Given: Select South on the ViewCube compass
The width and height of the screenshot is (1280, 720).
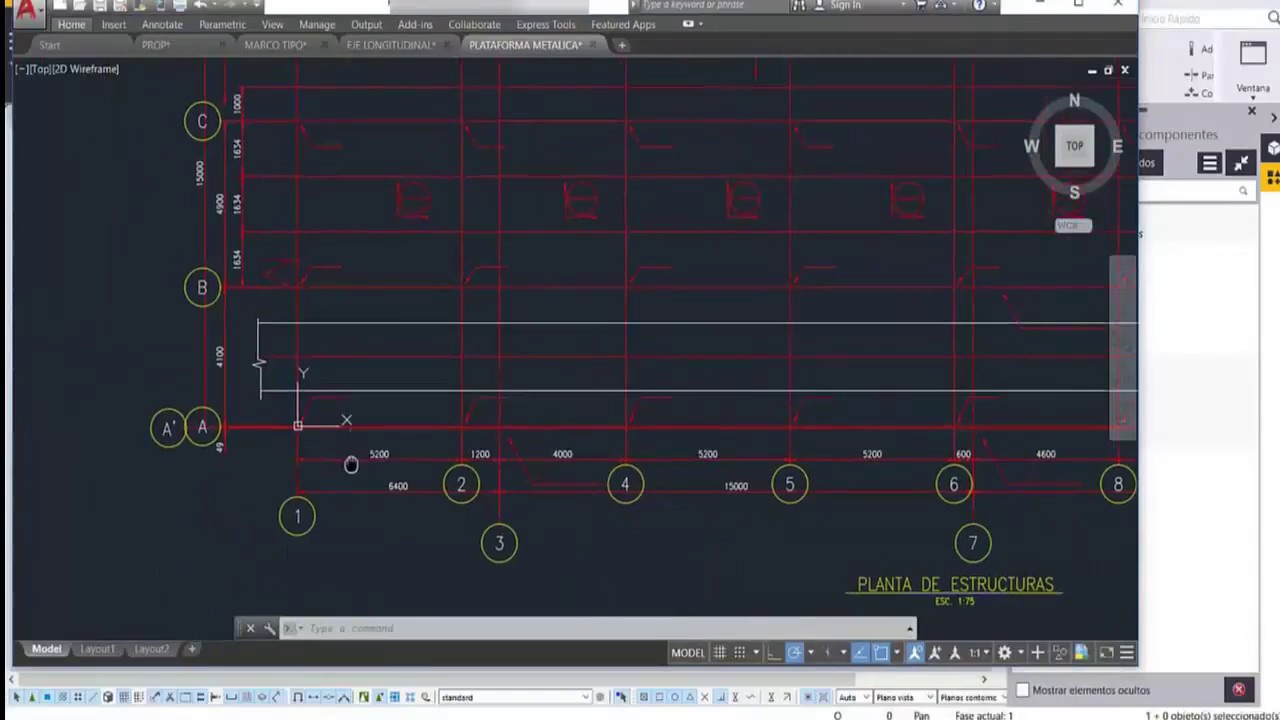Looking at the screenshot, I should point(1074,192).
